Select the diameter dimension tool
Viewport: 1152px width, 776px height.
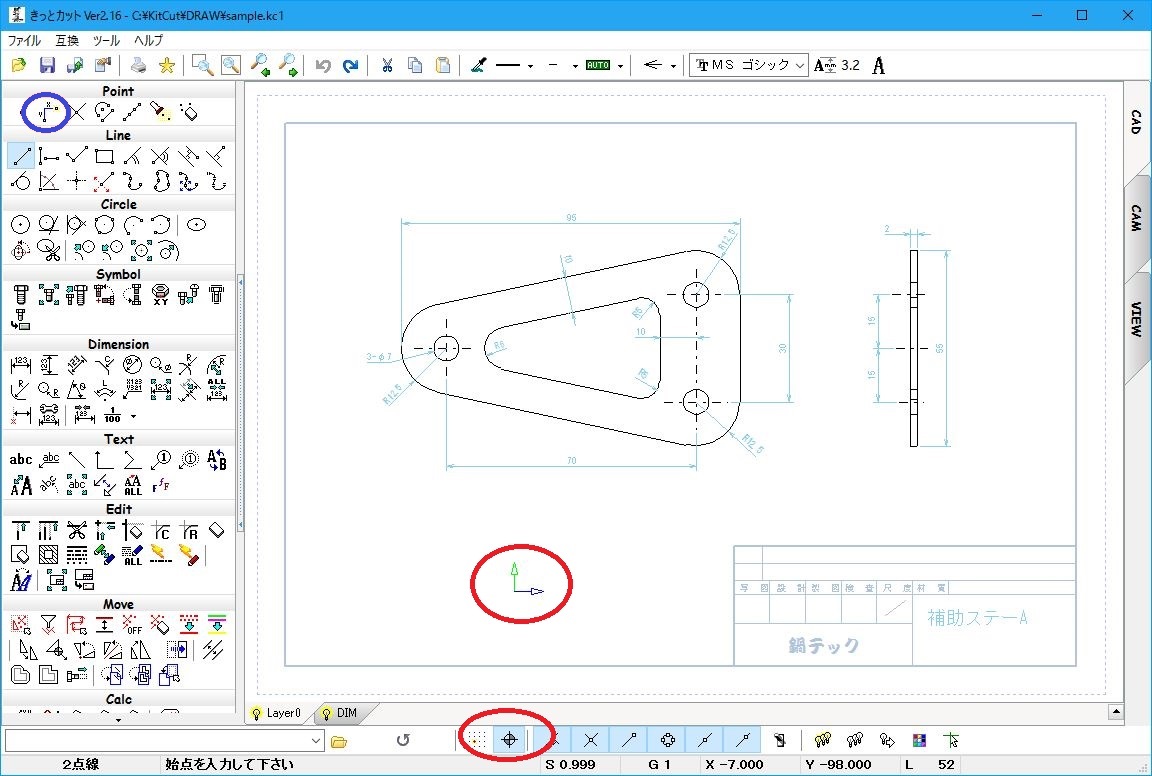(x=132, y=364)
